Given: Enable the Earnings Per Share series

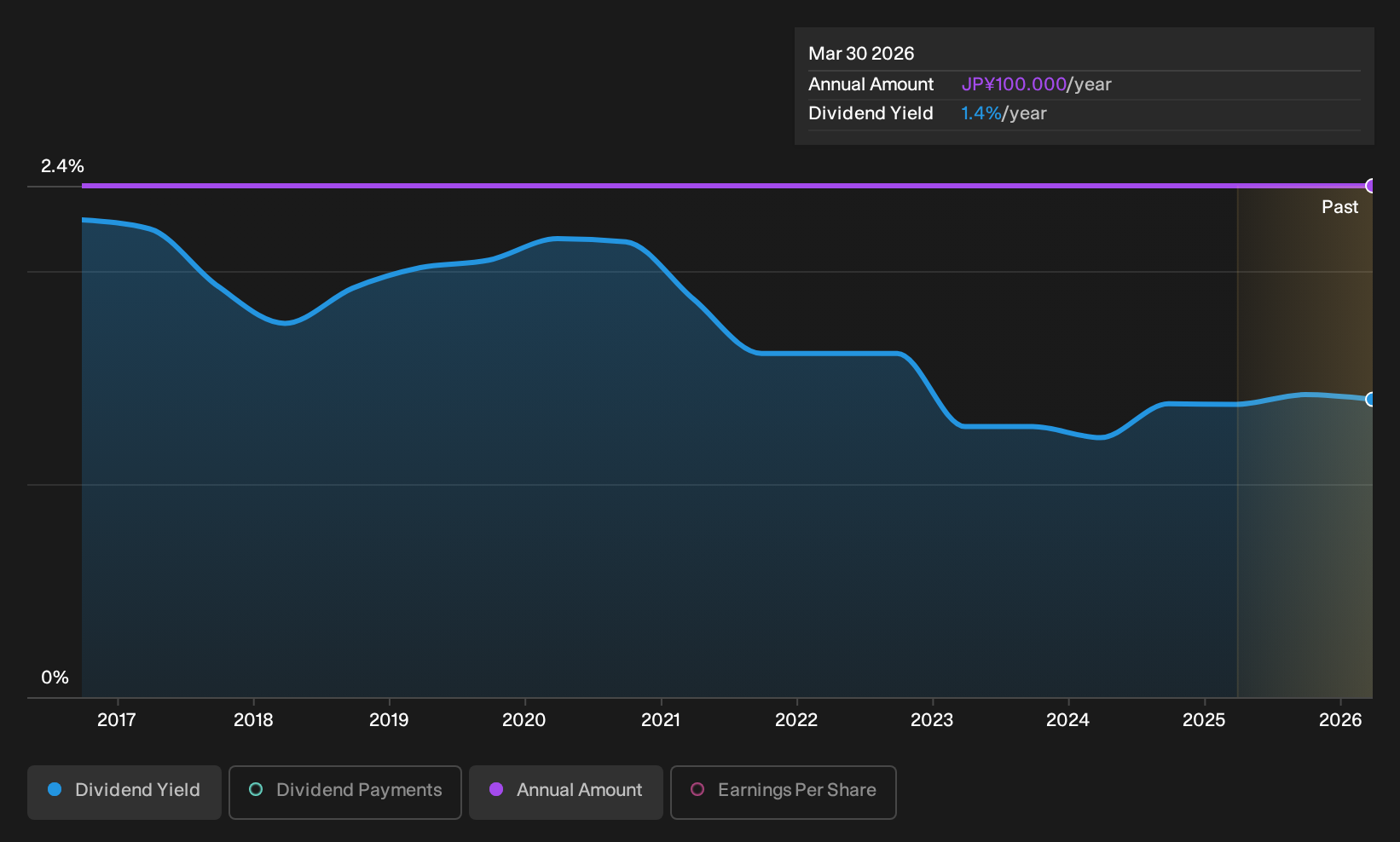Looking at the screenshot, I should tap(784, 792).
